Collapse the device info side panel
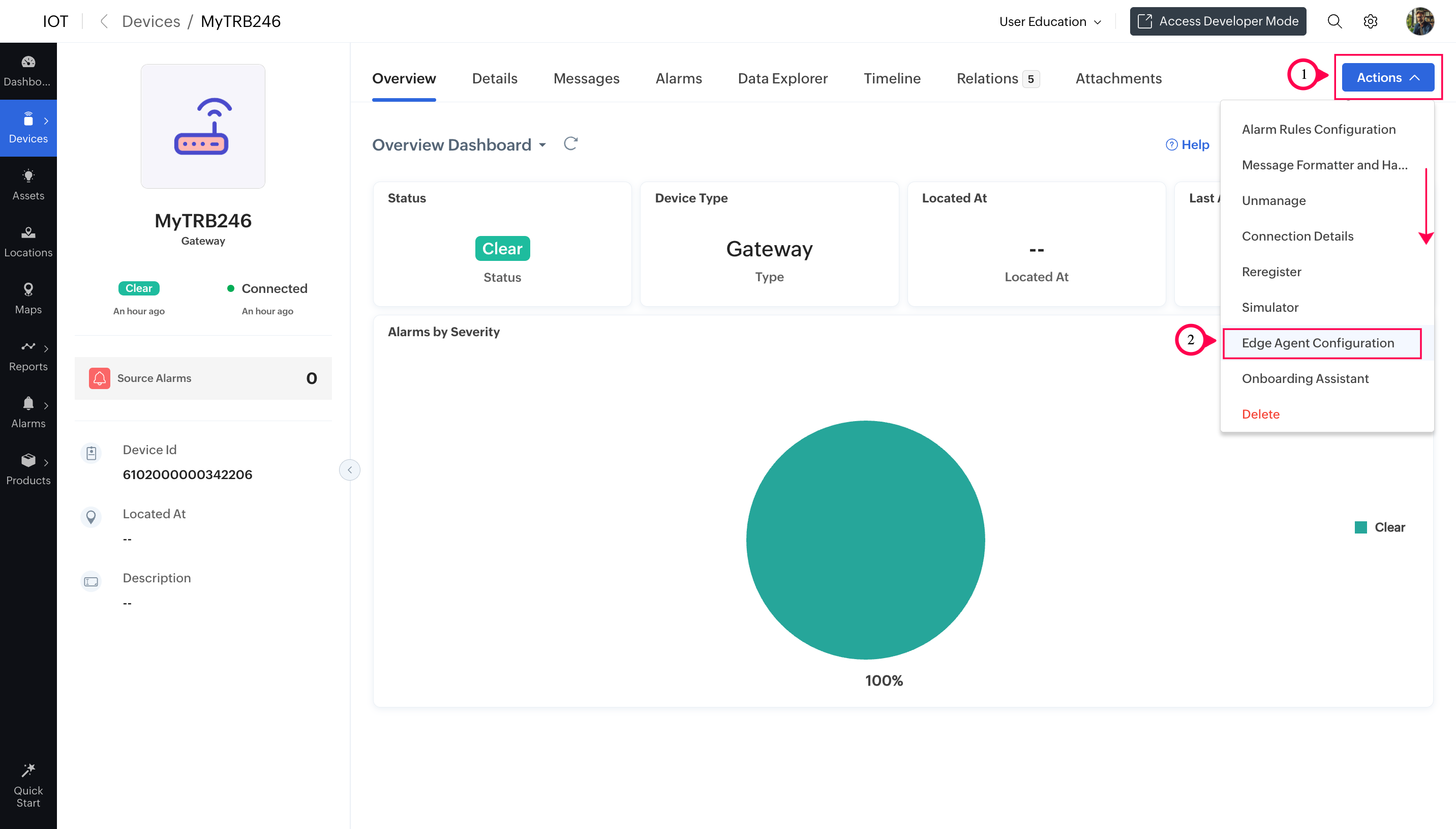 click(349, 470)
